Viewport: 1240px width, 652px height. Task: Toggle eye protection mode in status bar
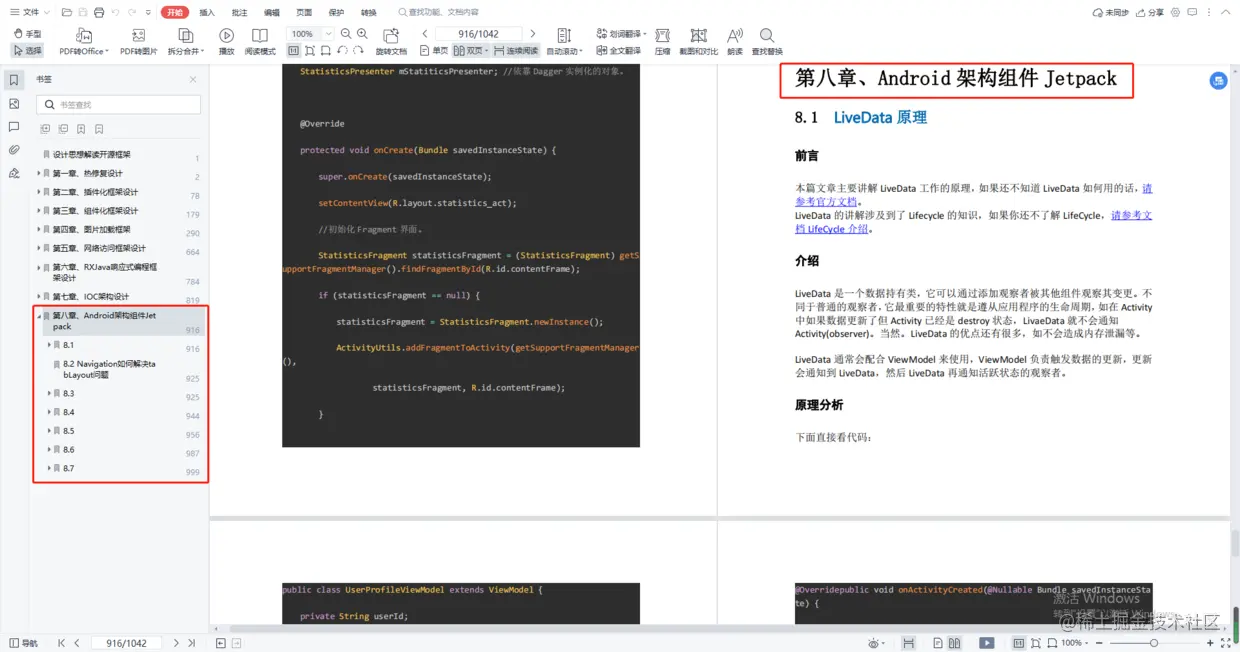click(x=876, y=643)
